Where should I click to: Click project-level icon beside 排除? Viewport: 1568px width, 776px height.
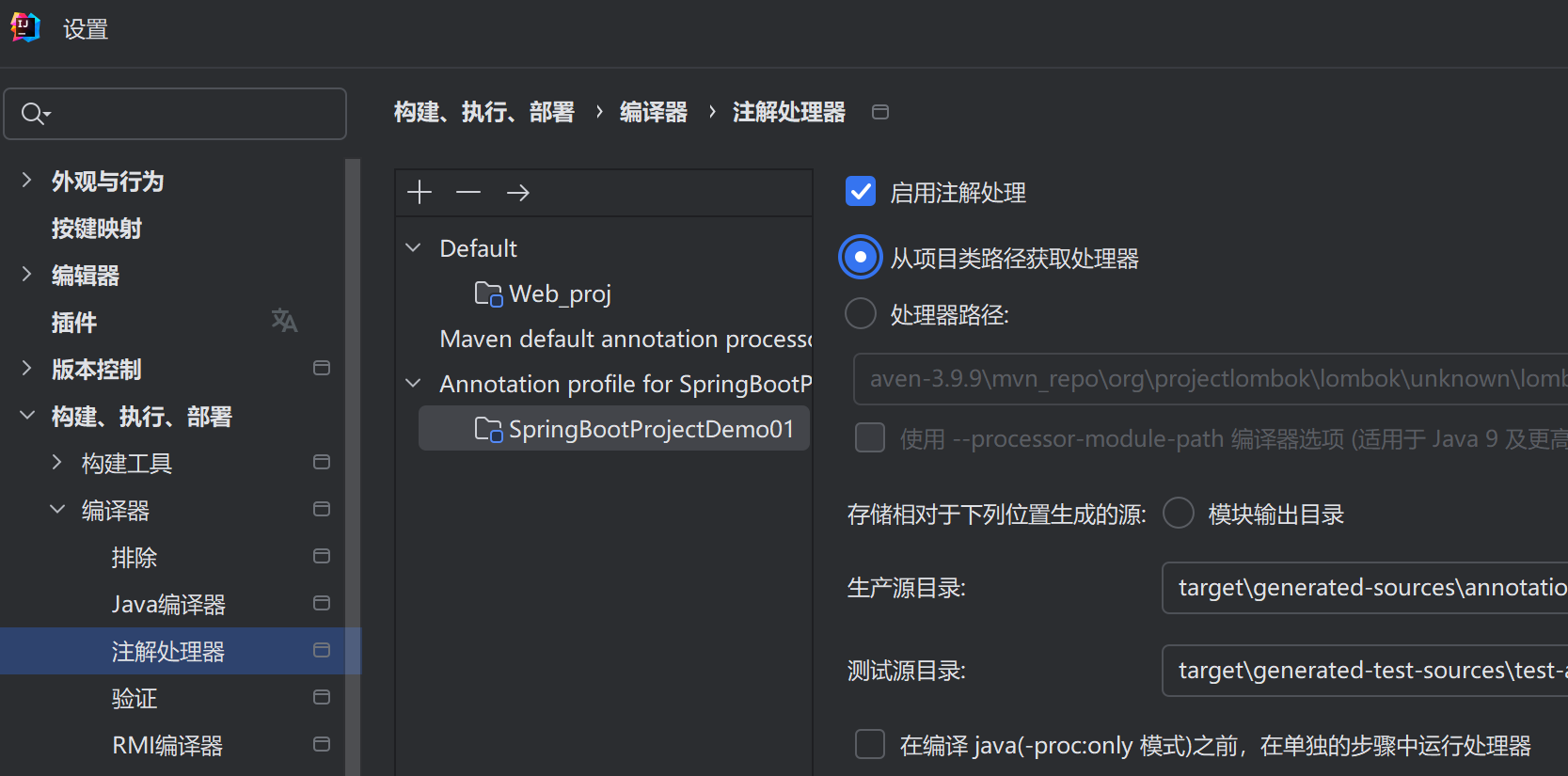pyautogui.click(x=322, y=556)
